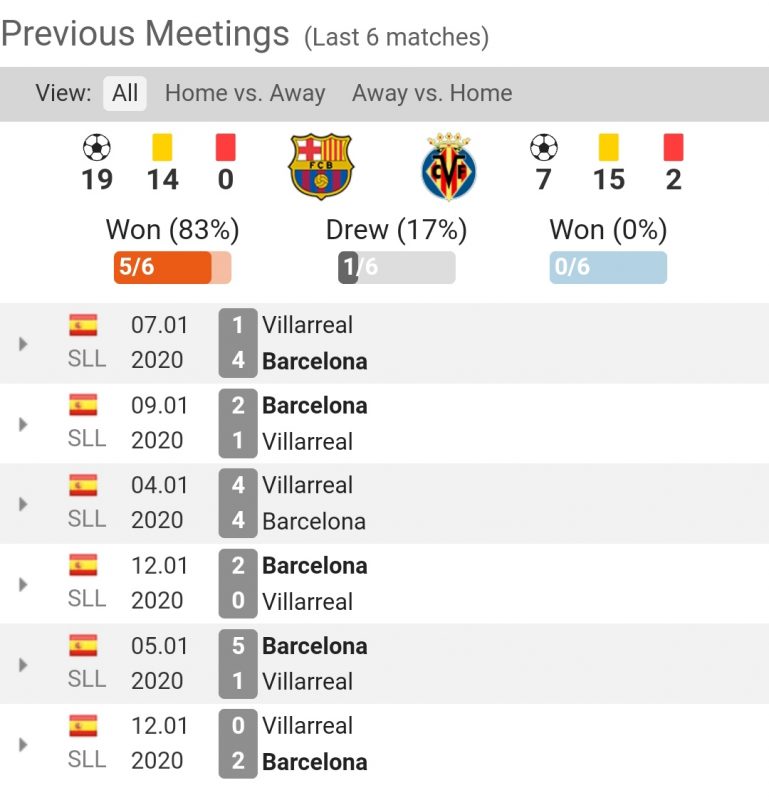Click the 5-1 score box
Screen dimensions: 769x800
click(238, 663)
